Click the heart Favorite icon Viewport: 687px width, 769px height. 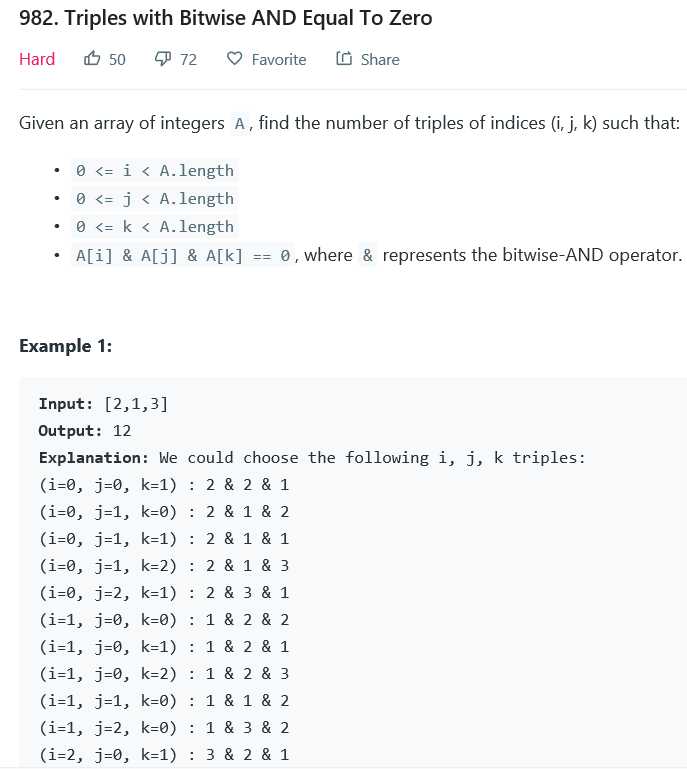(235, 59)
